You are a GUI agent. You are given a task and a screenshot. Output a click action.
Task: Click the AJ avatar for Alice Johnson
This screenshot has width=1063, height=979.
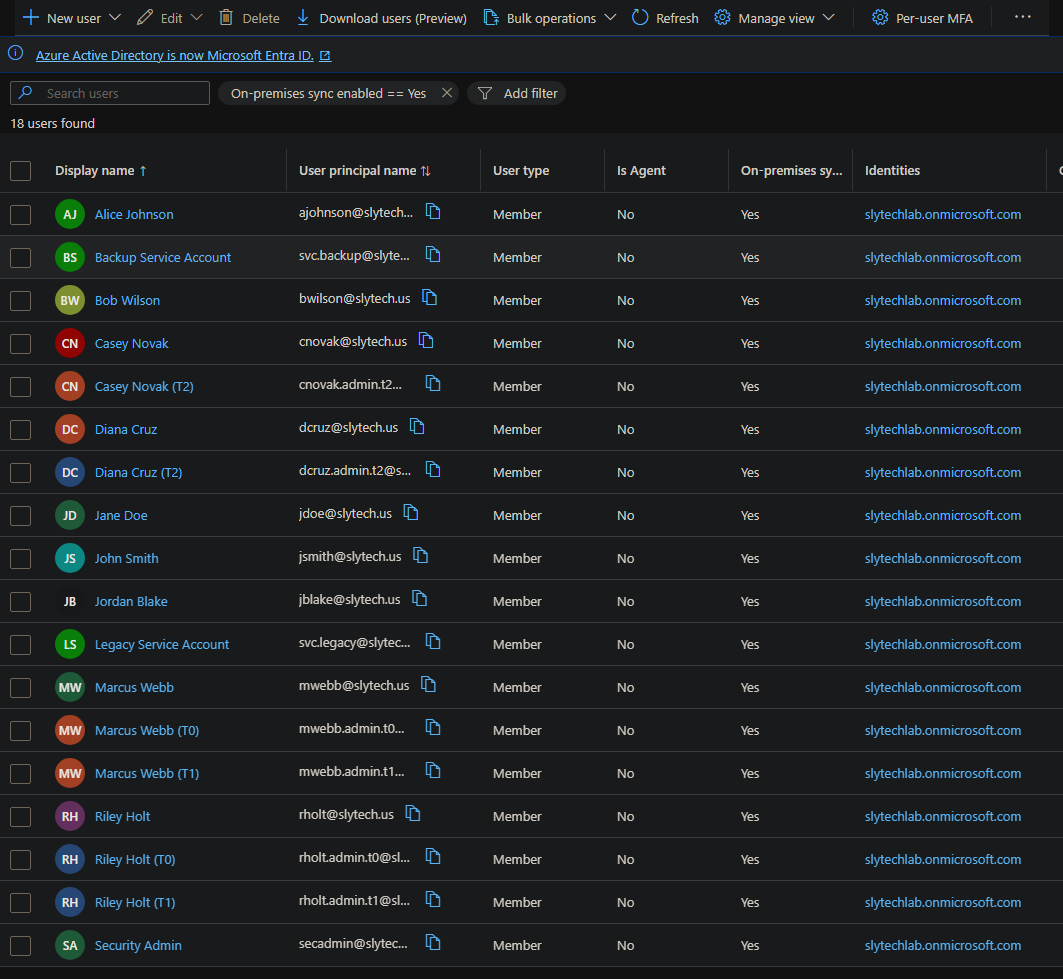tap(70, 214)
